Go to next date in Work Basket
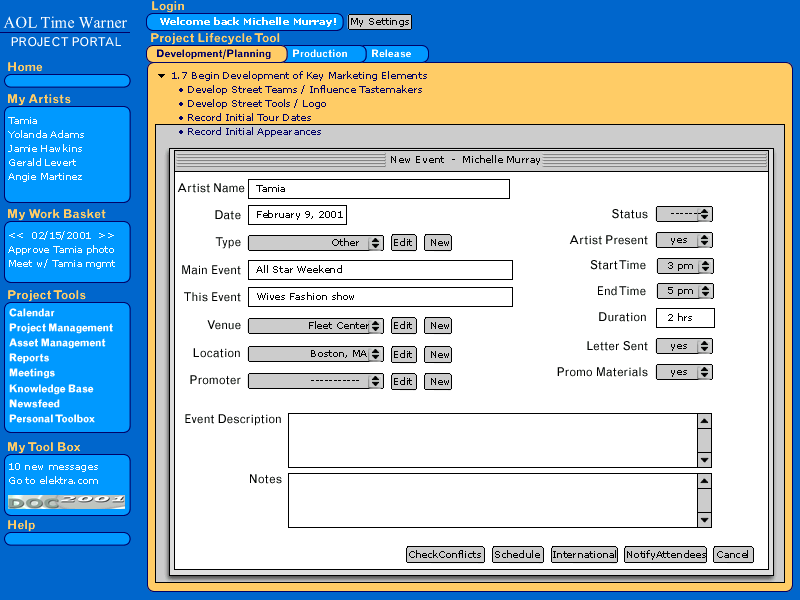Screen dimensions: 800x600 point(106,236)
